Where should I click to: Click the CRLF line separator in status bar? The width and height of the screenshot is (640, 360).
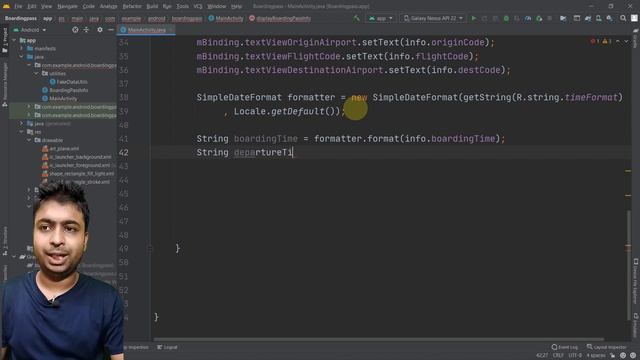point(558,356)
